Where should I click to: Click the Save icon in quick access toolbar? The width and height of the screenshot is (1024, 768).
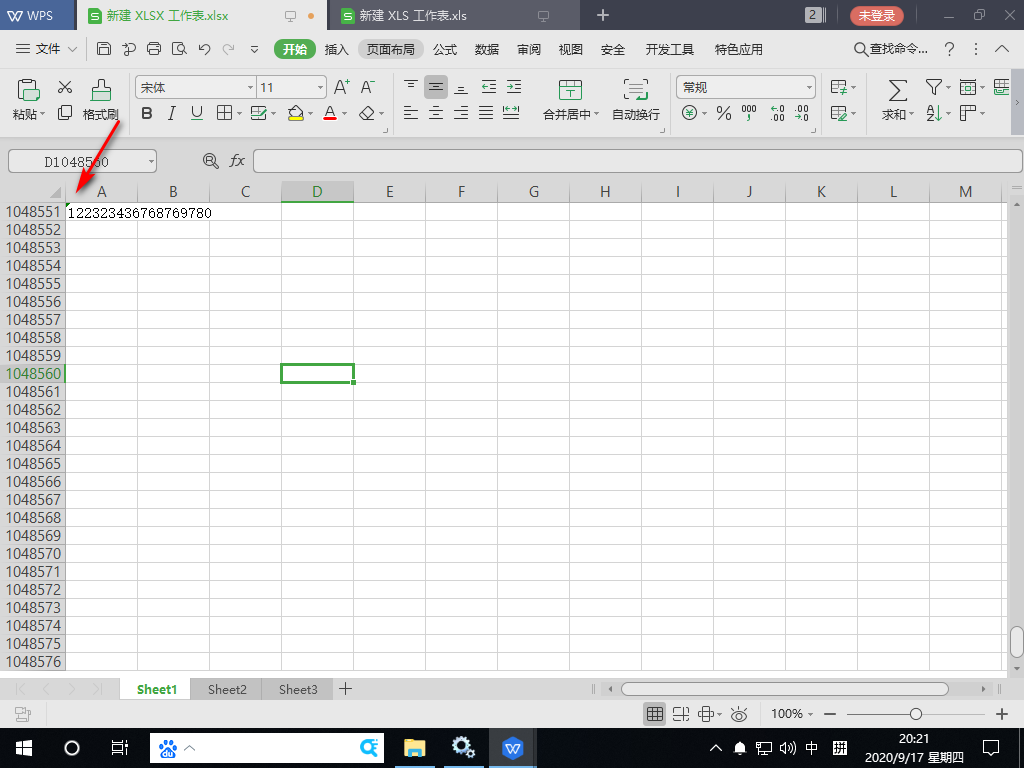tap(104, 49)
